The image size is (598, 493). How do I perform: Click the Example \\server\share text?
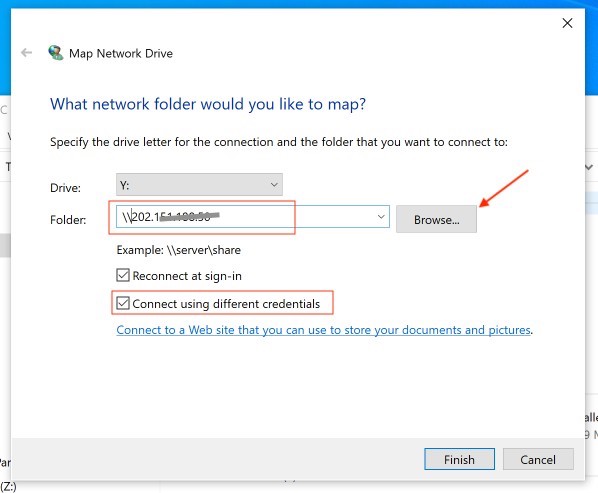pos(178,250)
